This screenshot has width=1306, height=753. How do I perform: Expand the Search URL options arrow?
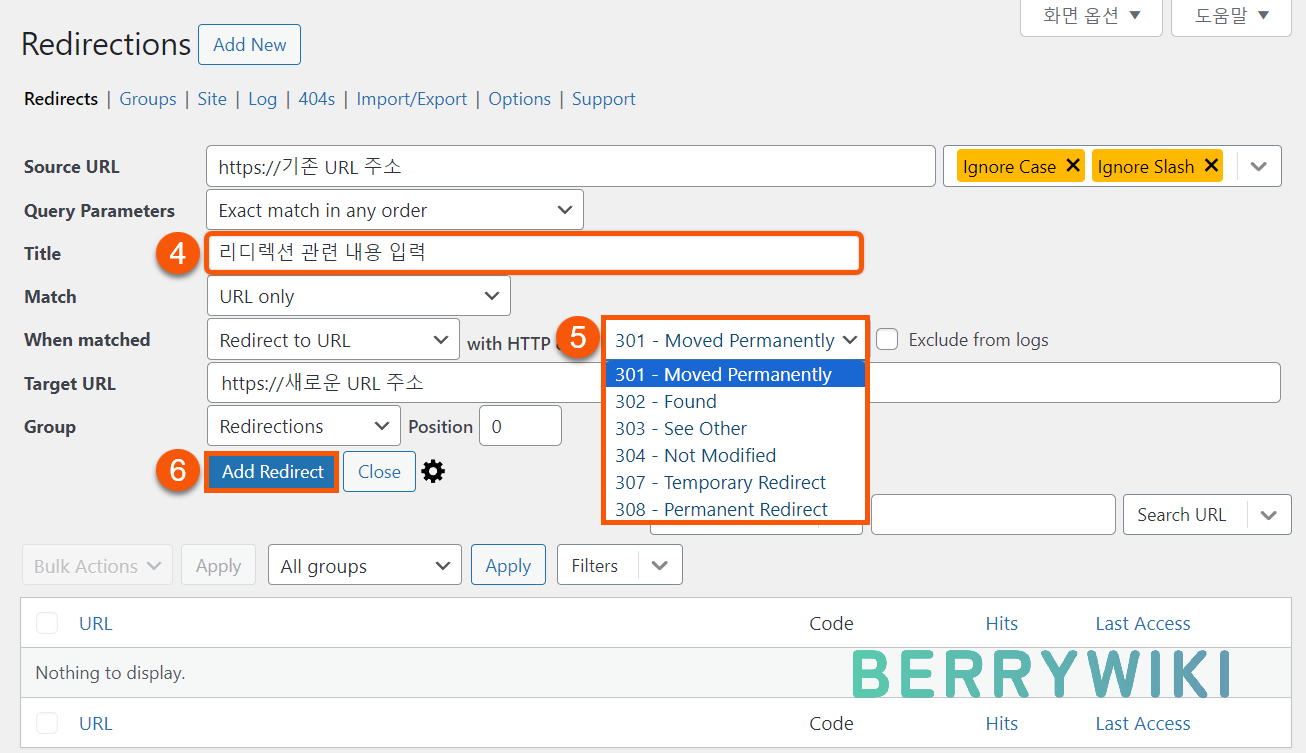[1269, 515]
